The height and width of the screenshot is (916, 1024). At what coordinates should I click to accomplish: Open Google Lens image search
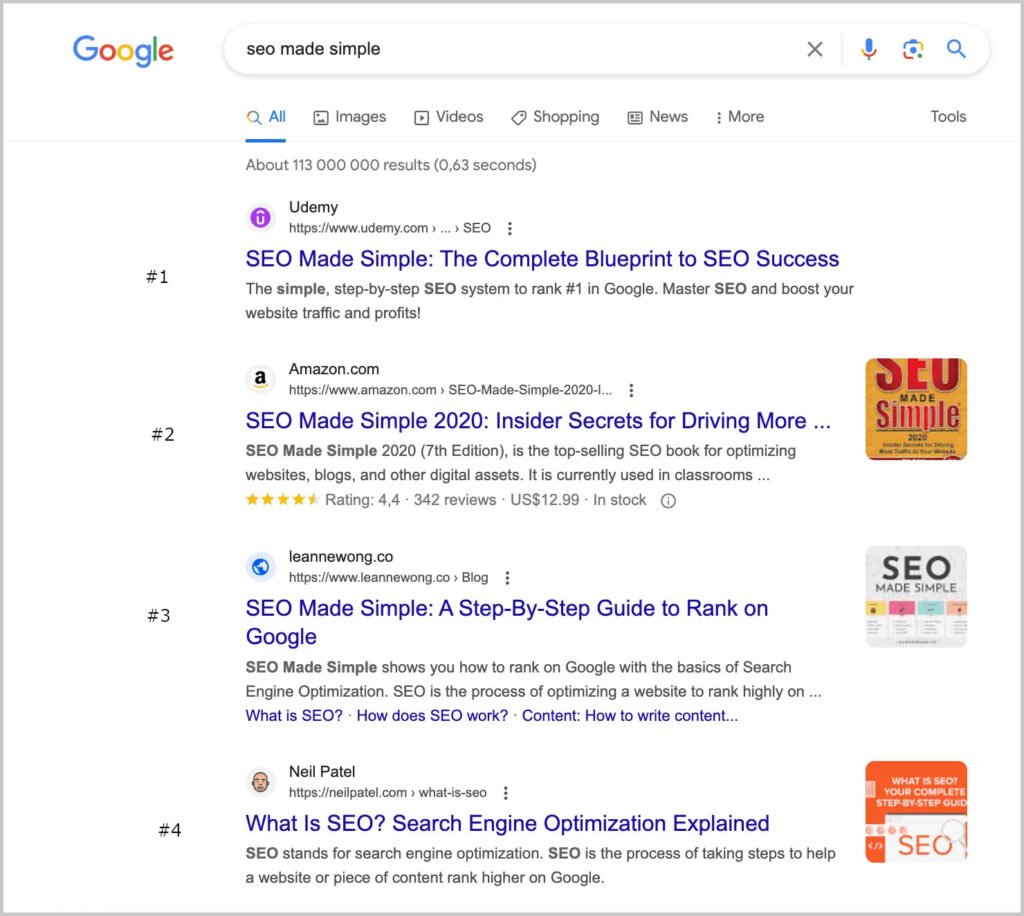tap(912, 48)
